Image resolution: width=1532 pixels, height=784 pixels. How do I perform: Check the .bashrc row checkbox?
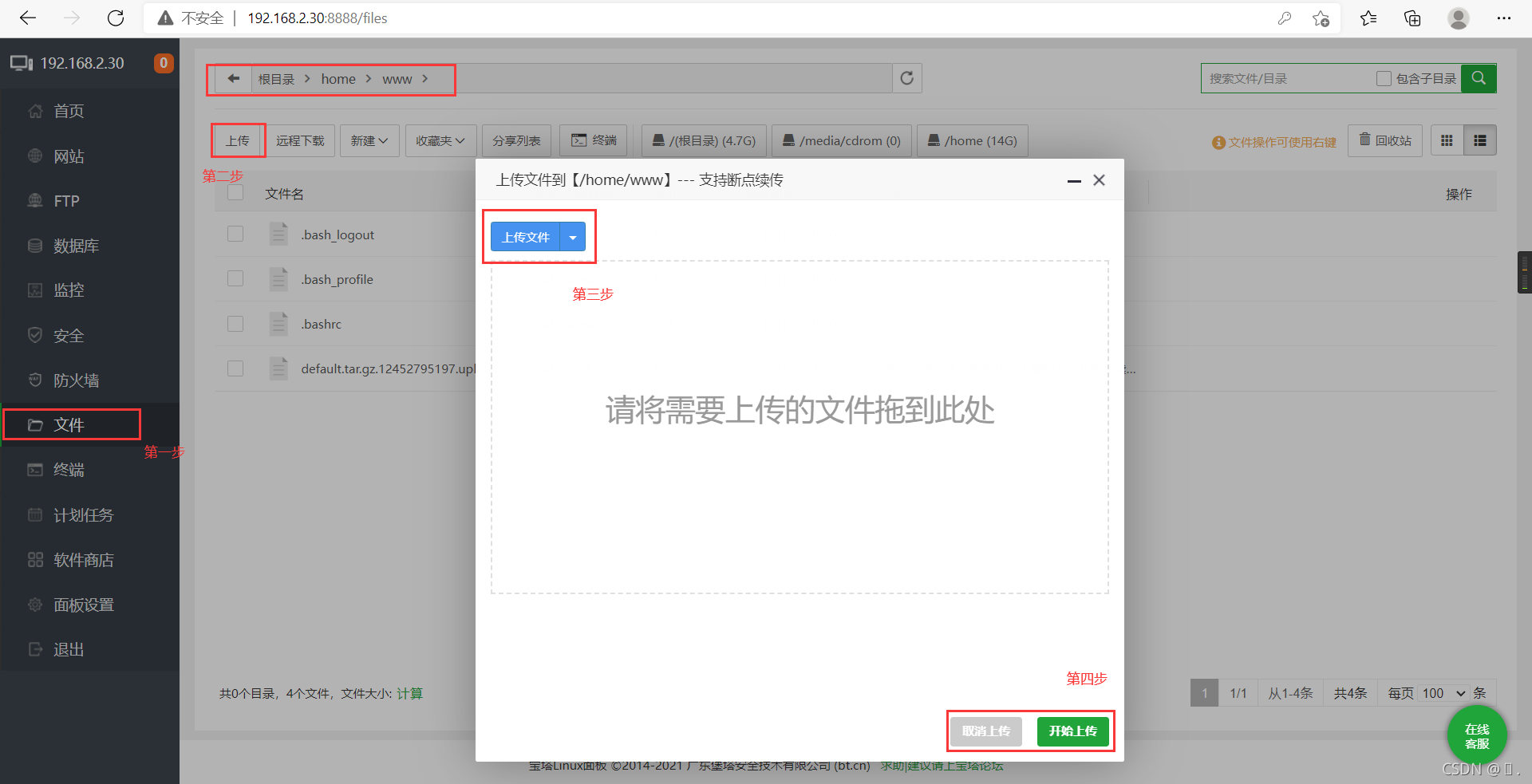click(x=235, y=323)
